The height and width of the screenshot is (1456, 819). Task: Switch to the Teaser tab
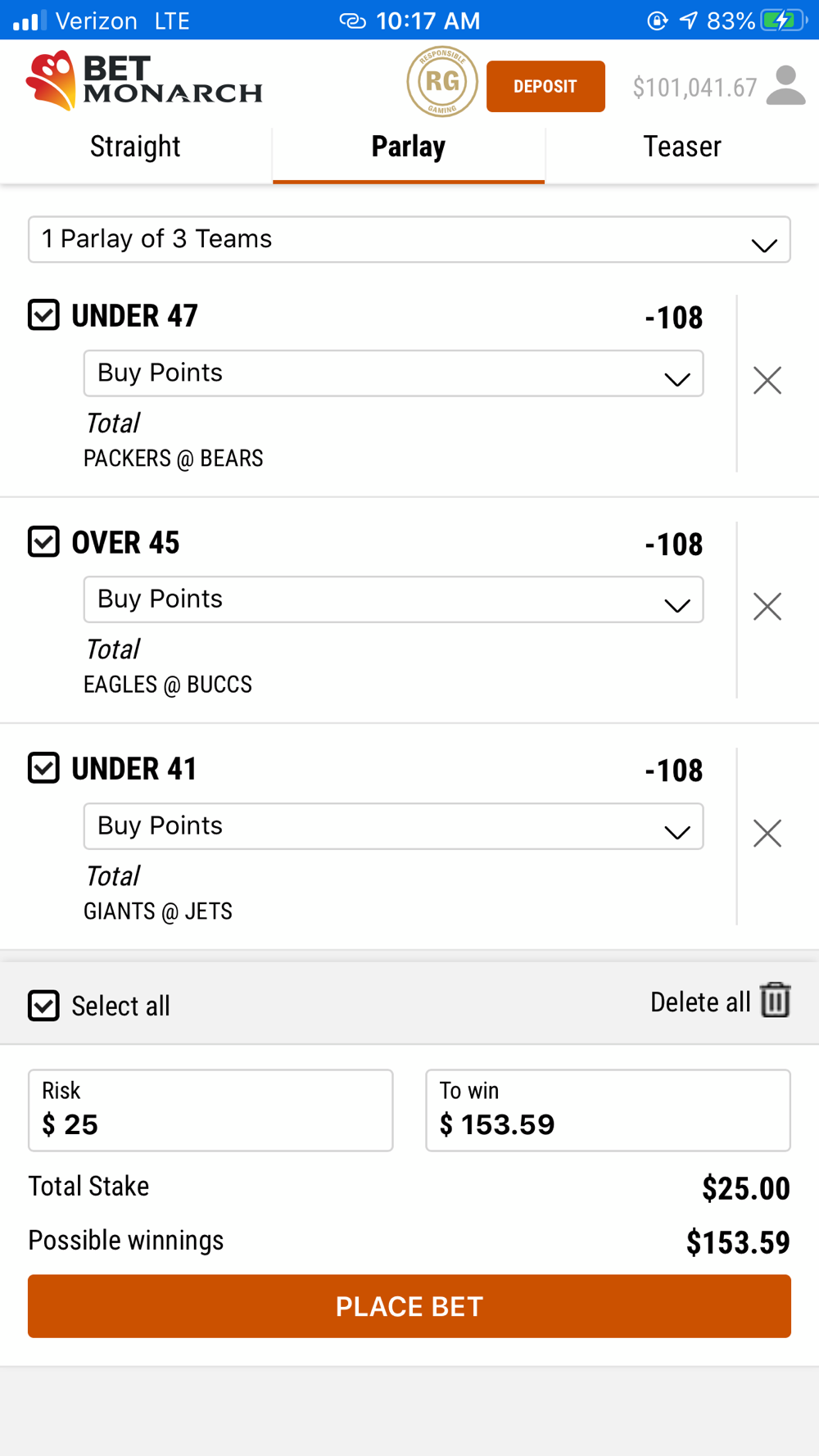click(x=682, y=147)
